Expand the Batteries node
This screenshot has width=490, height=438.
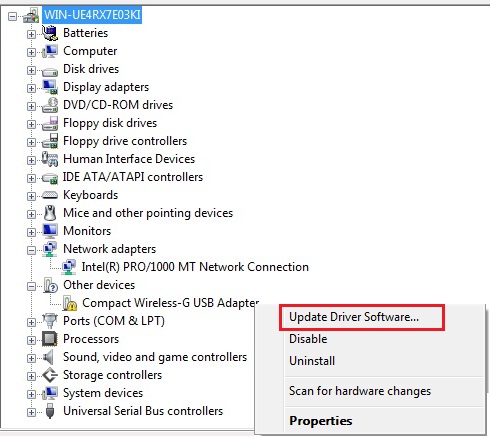(31, 34)
